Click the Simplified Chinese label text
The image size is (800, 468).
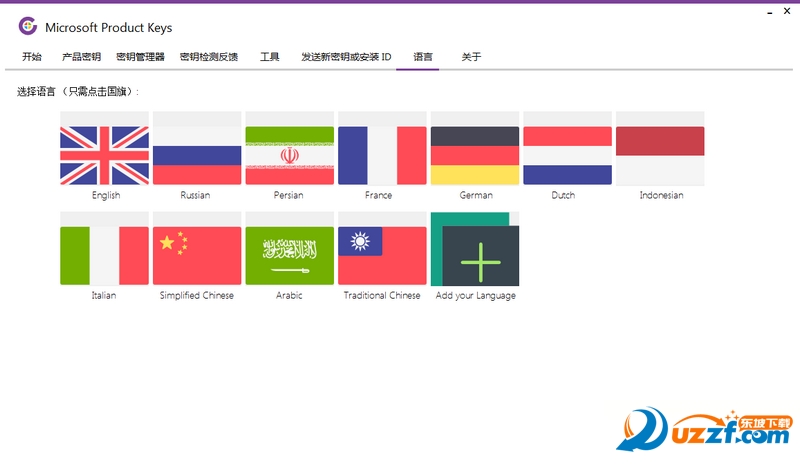(x=196, y=295)
